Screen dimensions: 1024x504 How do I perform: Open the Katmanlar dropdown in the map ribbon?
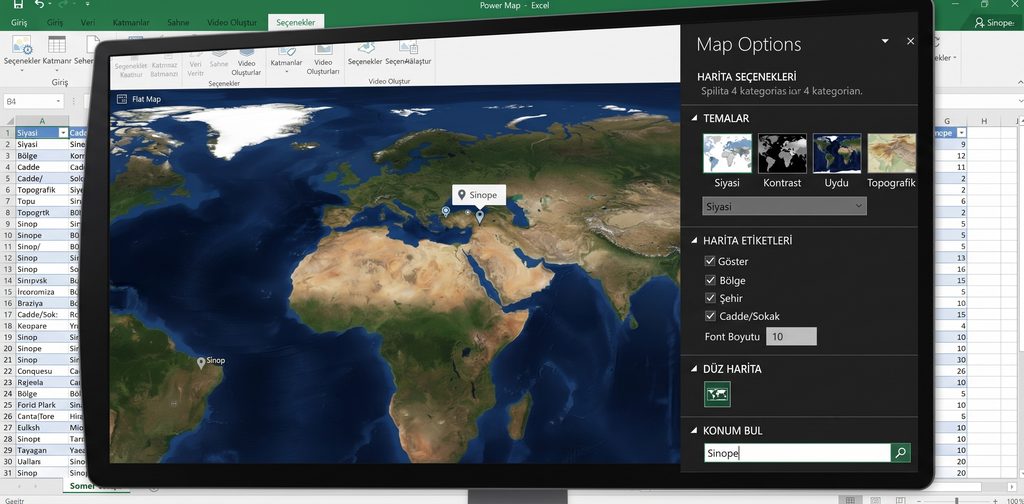[286, 71]
